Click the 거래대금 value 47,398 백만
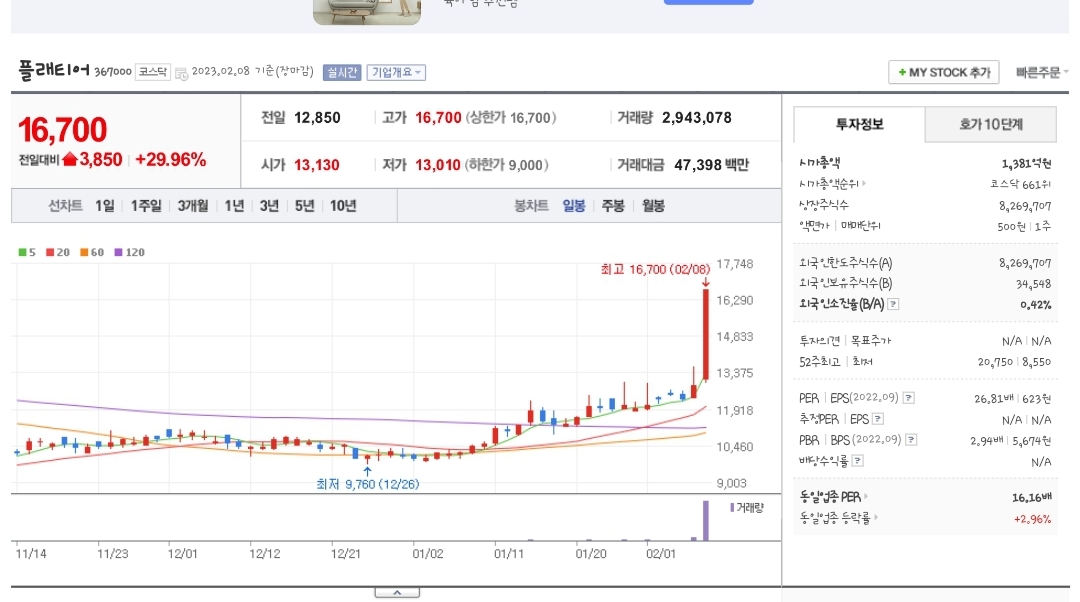Screen dimensions: 1080x602 coord(711,165)
